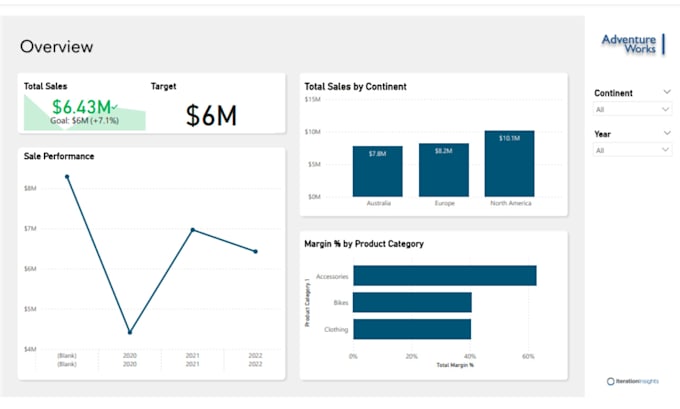Click the Accessories category label
Viewport: 680px width, 409px height.
click(332, 276)
